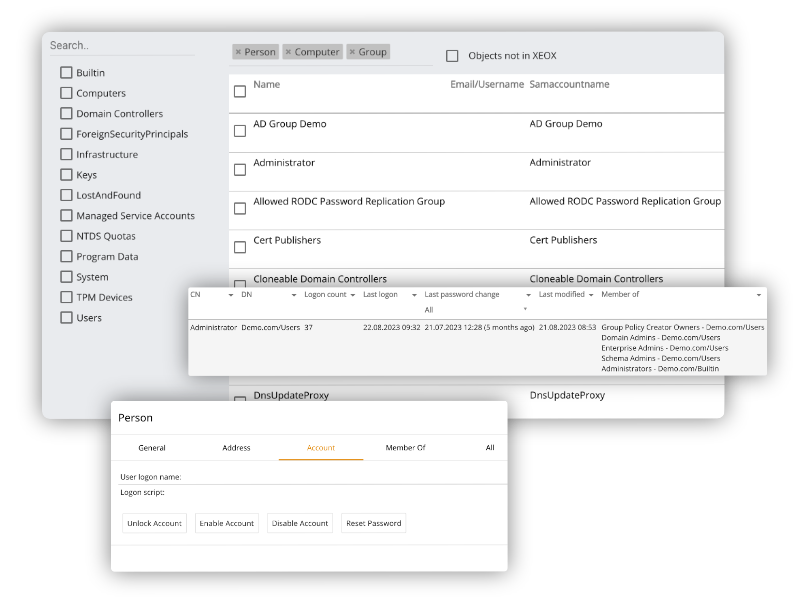The height and width of the screenshot is (600, 800).
Task: Open the Last logon column dropdown
Action: pyautogui.click(x=414, y=295)
